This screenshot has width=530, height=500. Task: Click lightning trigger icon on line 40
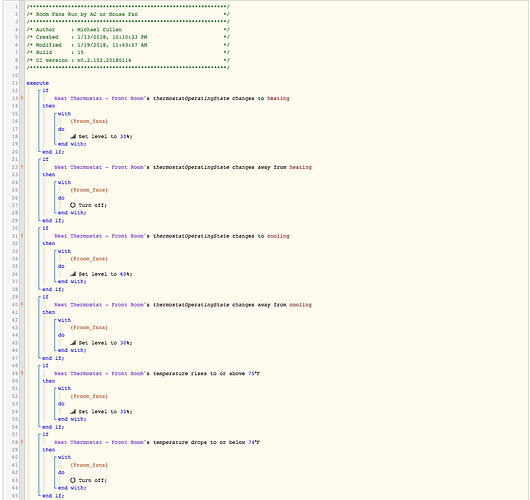coord(22,305)
